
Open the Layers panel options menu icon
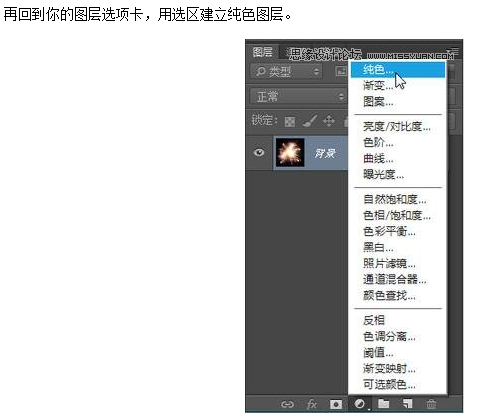click(454, 52)
